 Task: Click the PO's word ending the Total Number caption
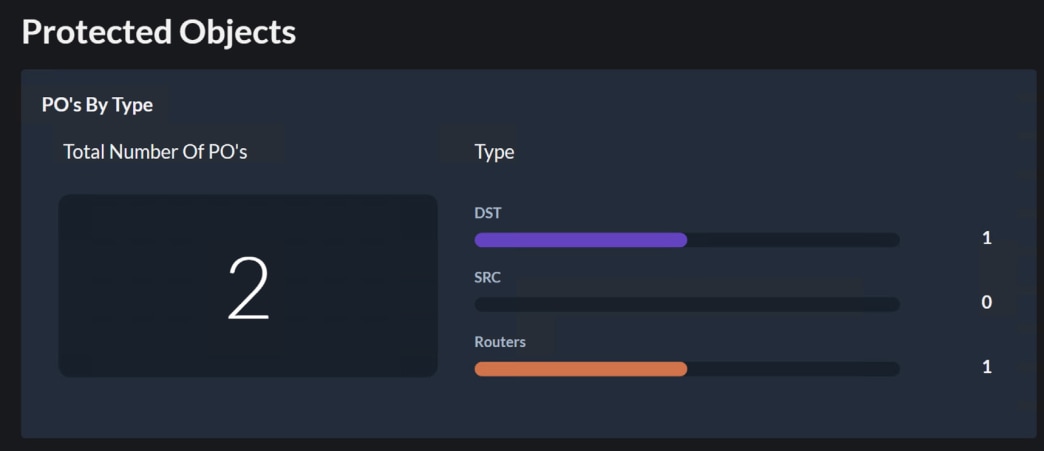(x=226, y=152)
